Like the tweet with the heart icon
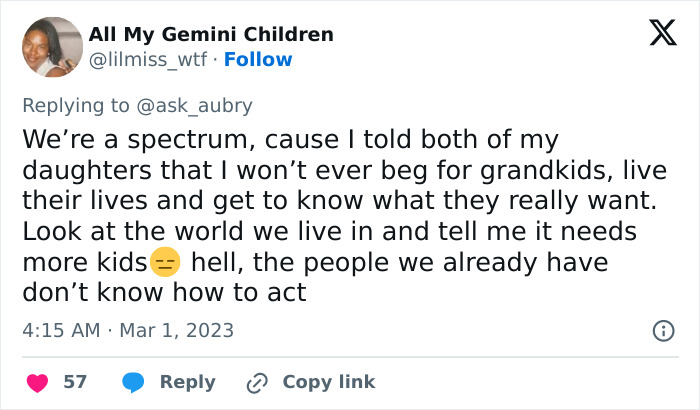This screenshot has height=410, width=700. click(x=37, y=382)
